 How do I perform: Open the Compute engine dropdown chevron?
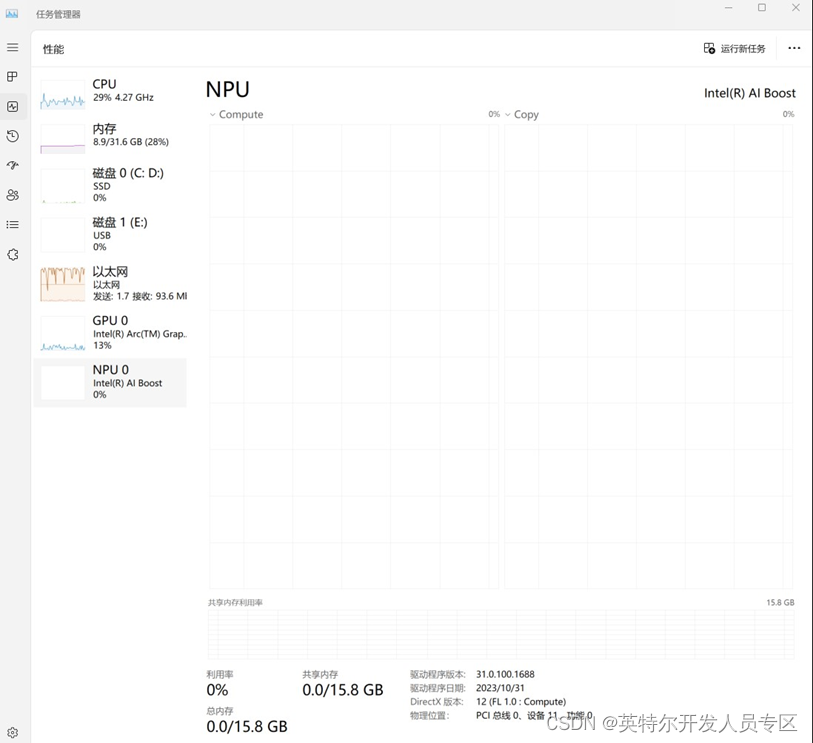(212, 115)
